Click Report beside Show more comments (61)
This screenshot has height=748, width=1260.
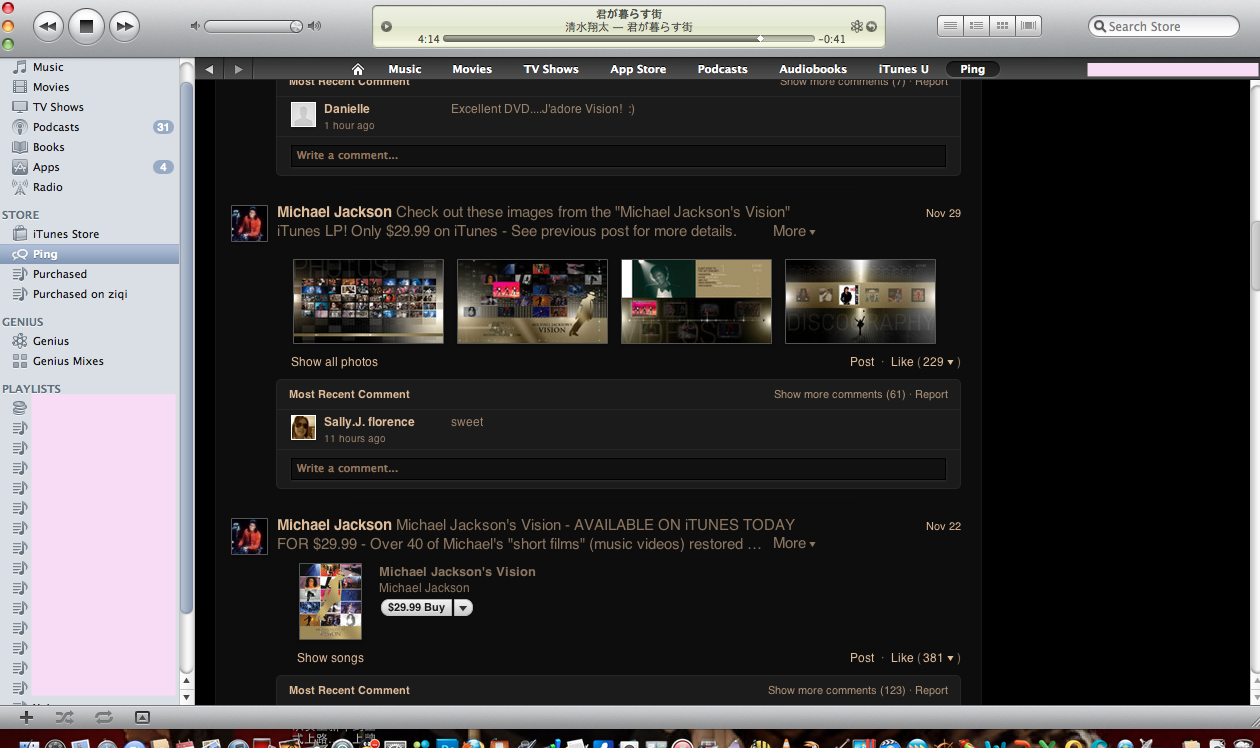[931, 394]
